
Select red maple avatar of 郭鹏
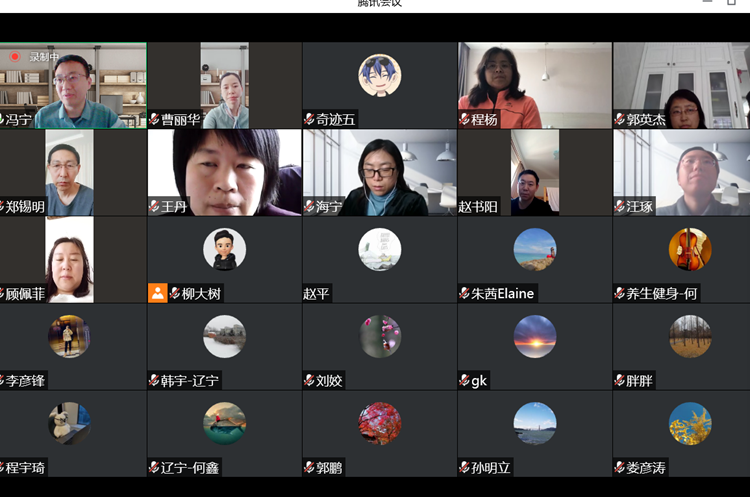(380, 423)
